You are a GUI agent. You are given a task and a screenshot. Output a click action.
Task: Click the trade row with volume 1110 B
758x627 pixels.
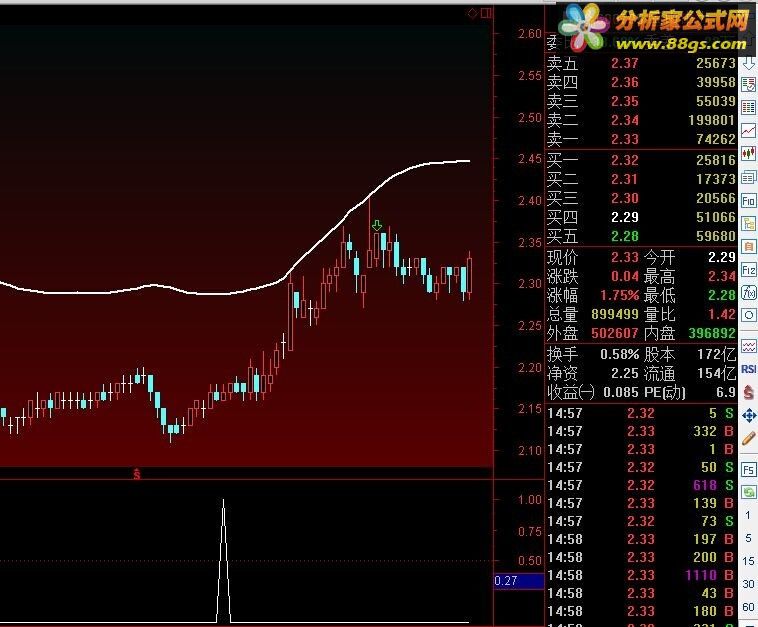pyautogui.click(x=641, y=575)
